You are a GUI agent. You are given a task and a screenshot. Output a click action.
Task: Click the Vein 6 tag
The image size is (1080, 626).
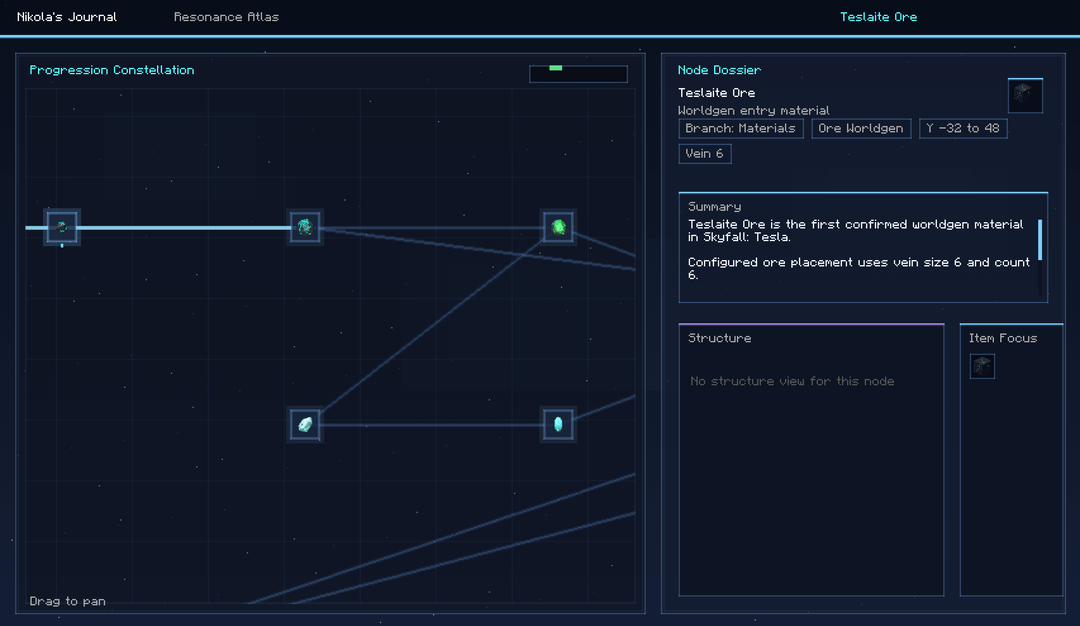(x=704, y=154)
